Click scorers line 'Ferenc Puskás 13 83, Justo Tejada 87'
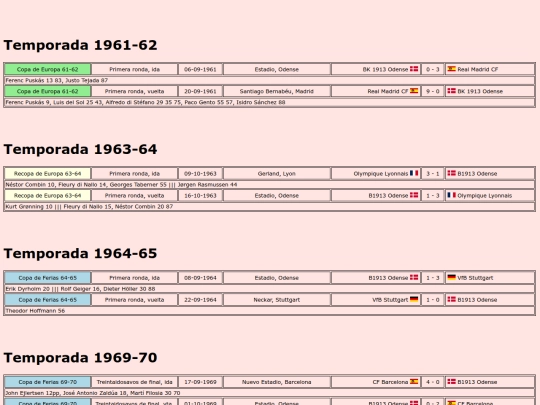This screenshot has width=540, height=405. 269,80
